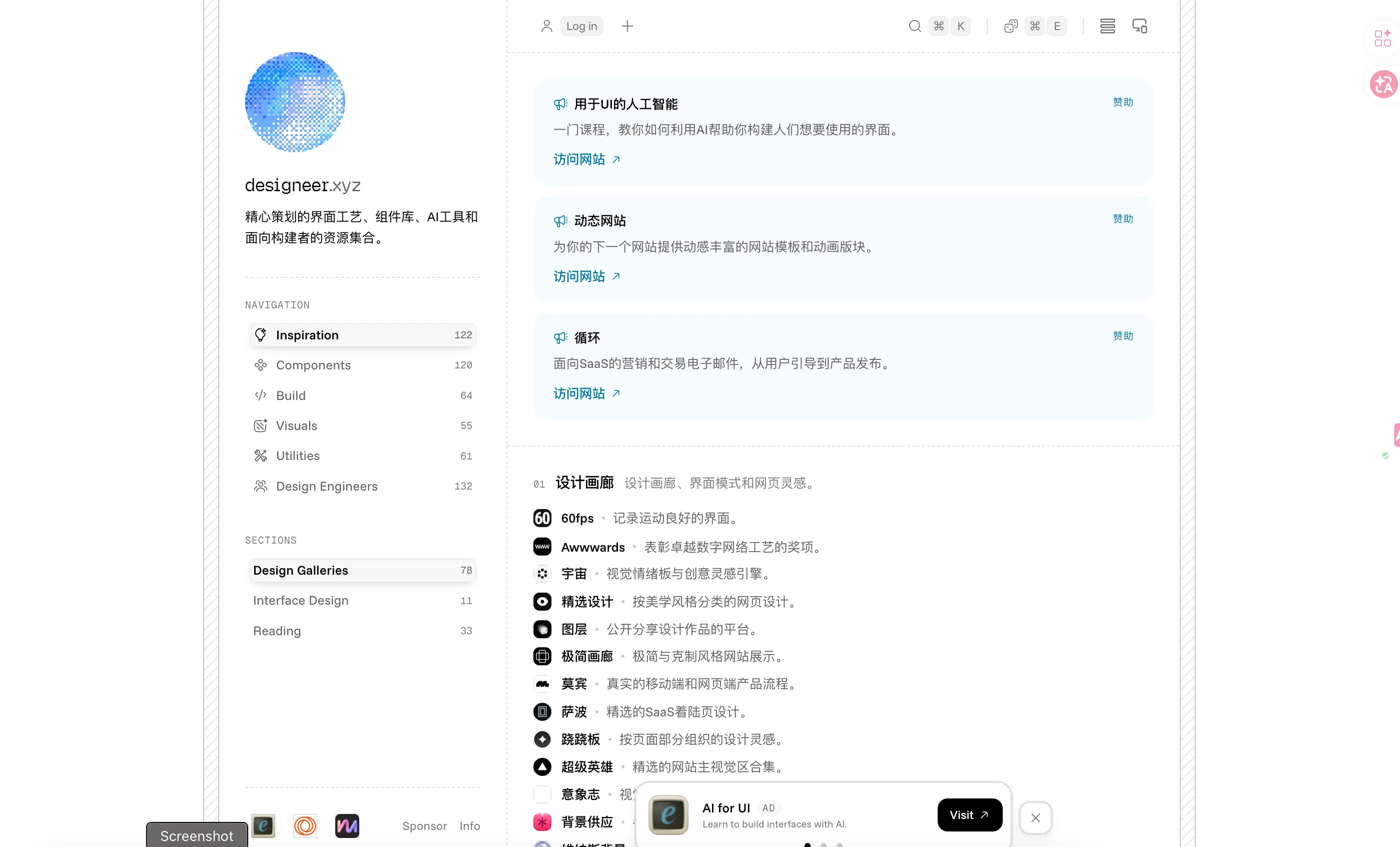Click the Log in button
This screenshot has width=1400, height=847.
click(582, 26)
